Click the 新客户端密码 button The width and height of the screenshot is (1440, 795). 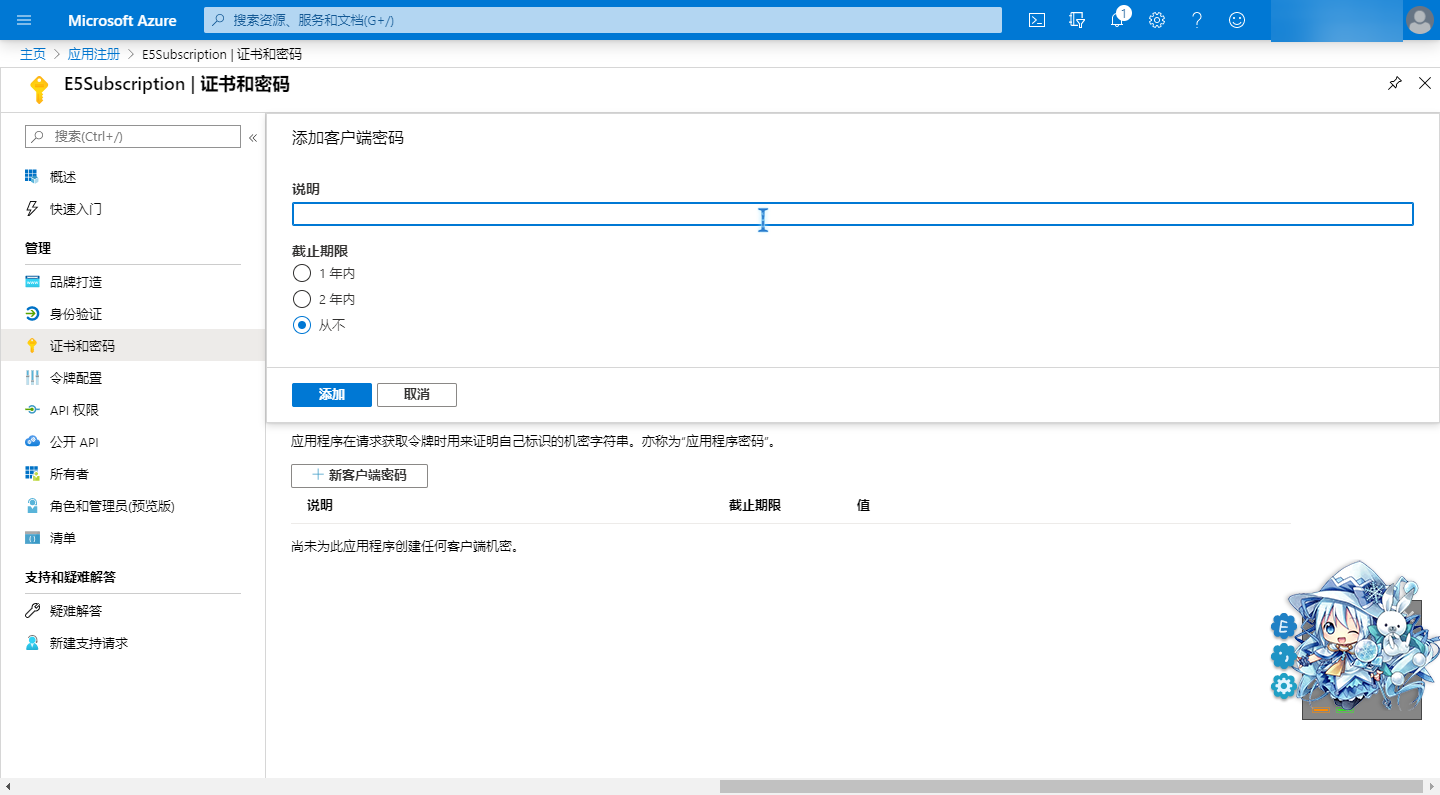click(359, 475)
